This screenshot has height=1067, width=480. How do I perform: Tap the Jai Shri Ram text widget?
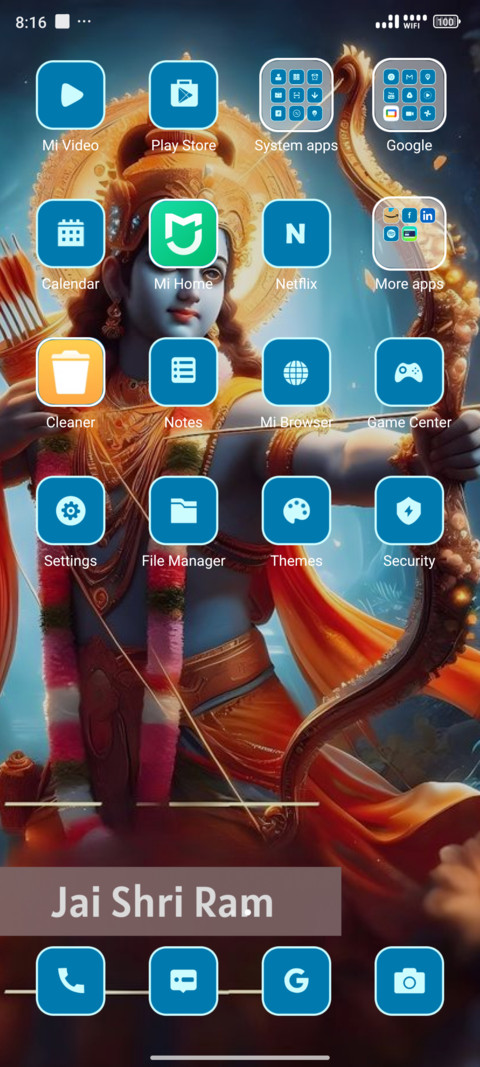click(170, 901)
